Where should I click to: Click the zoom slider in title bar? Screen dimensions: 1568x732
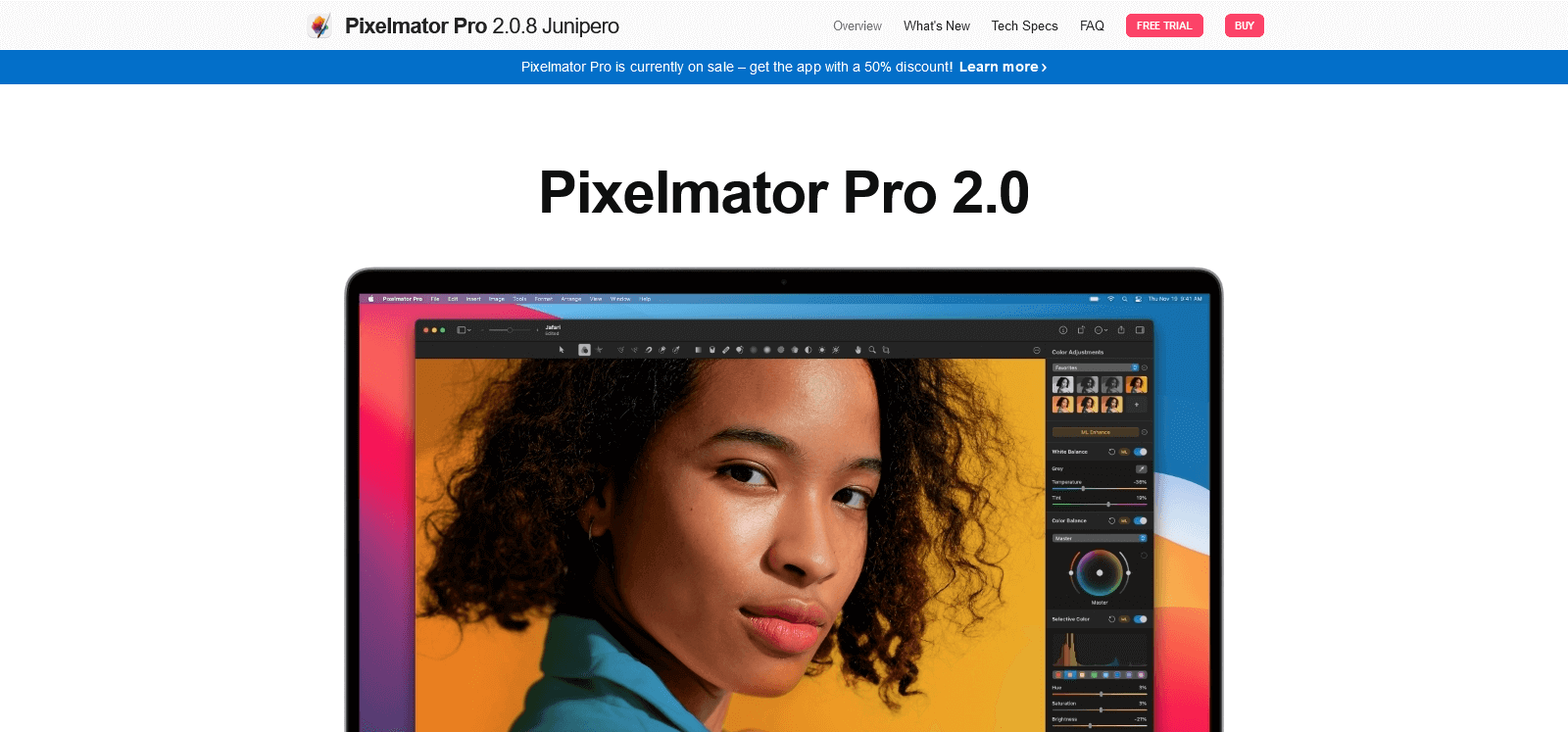[510, 330]
